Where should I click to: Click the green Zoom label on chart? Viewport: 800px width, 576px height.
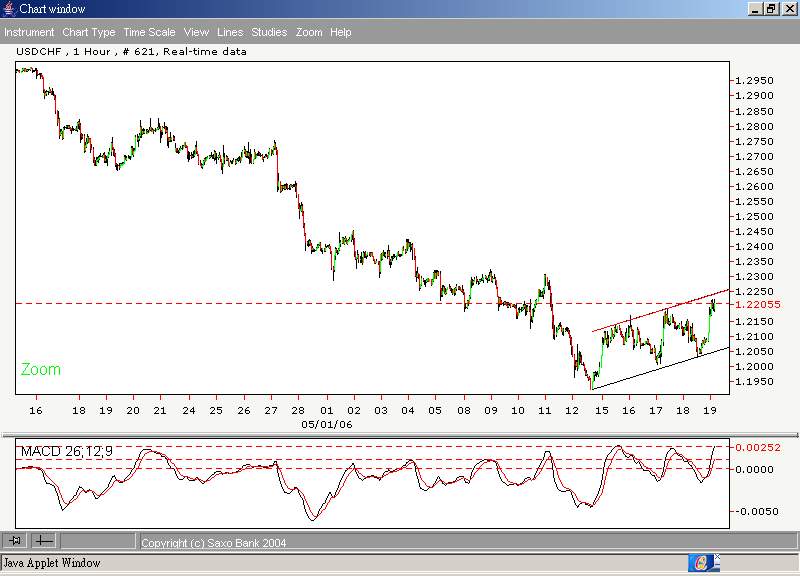pyautogui.click(x=41, y=369)
